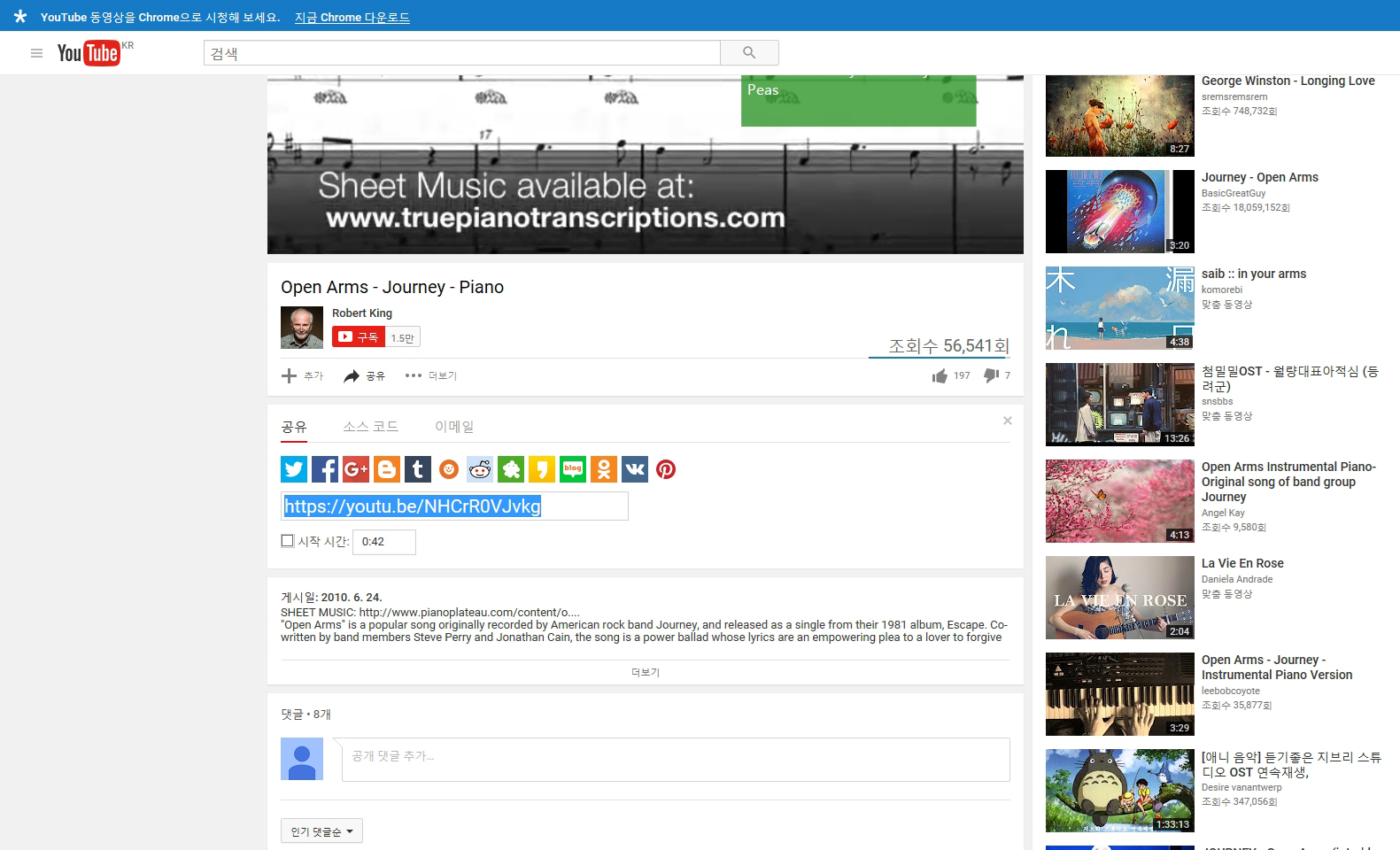
Task: Click the 게시일: 2010. 6. 24. publish date
Action: point(332,598)
